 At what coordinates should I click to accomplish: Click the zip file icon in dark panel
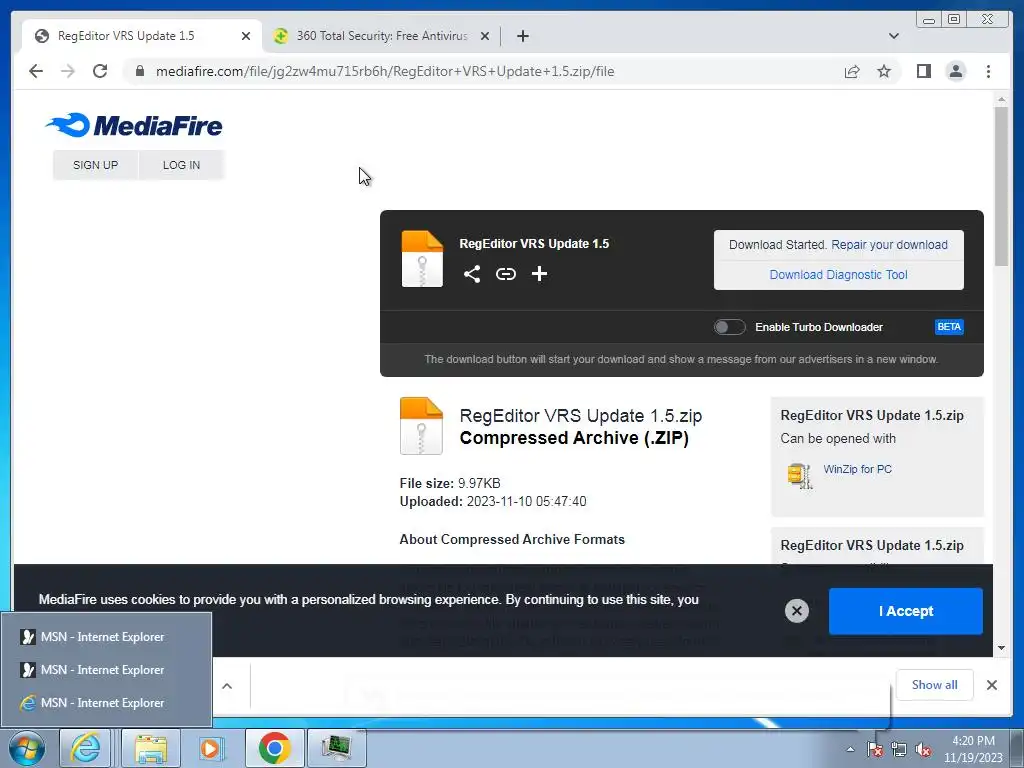[x=422, y=259]
